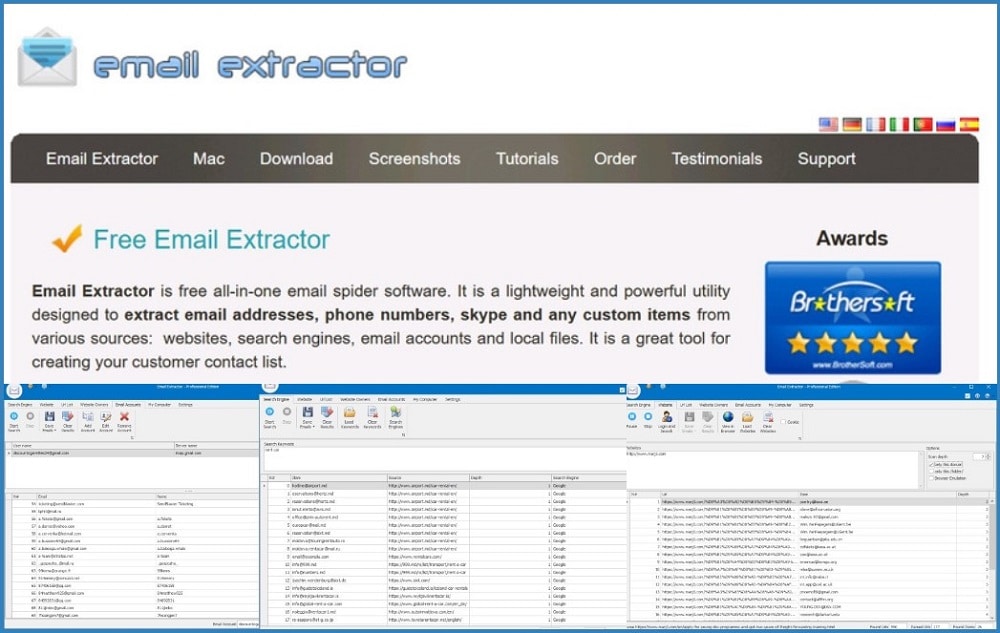This screenshot has height=633, width=1000.
Task: Select Website Owners tab in left window
Action: (x=94, y=405)
